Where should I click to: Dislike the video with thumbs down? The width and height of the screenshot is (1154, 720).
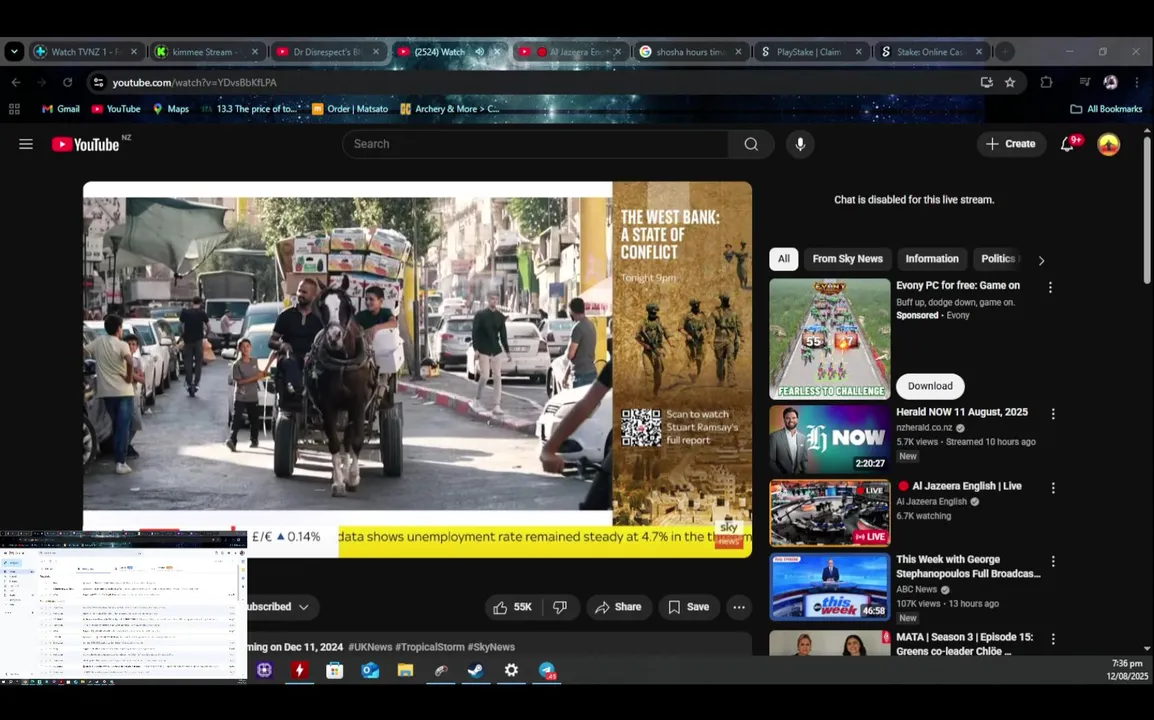coord(560,607)
